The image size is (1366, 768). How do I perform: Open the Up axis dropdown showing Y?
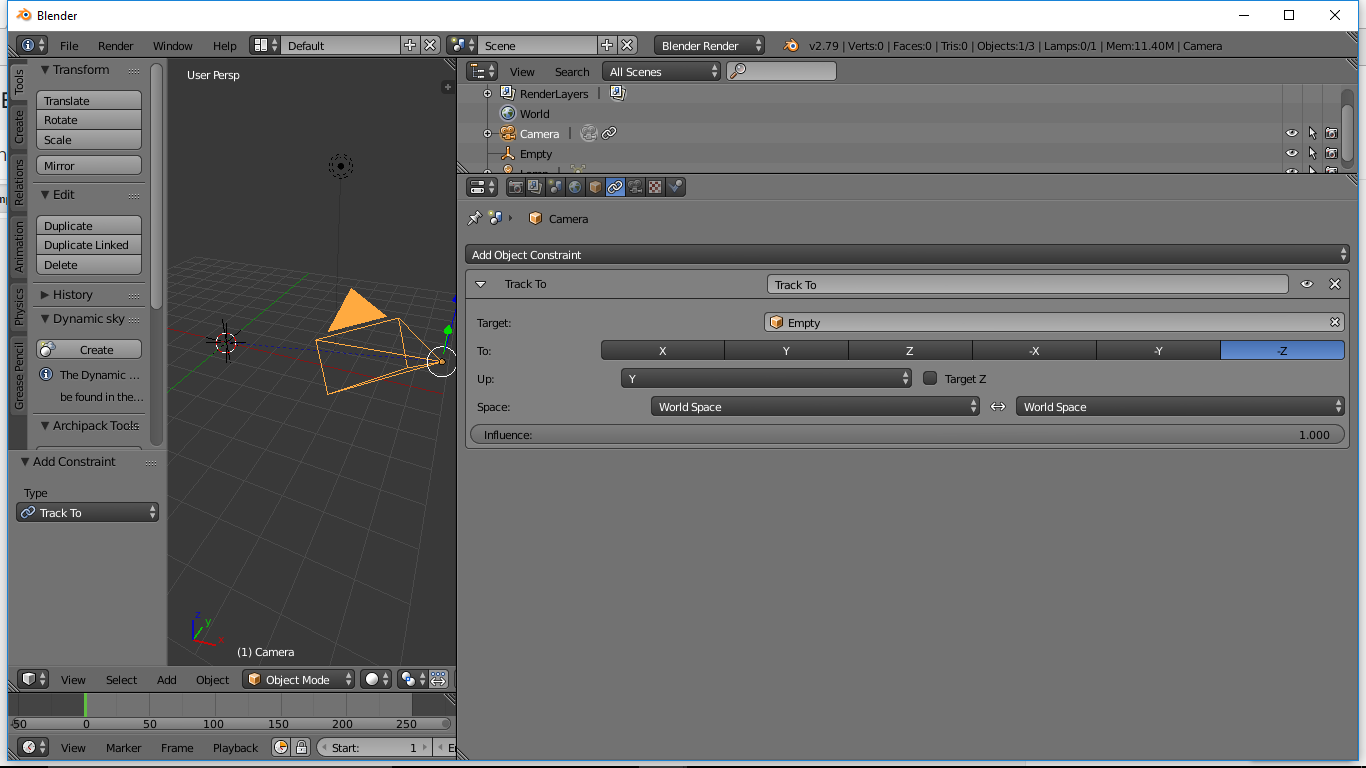point(767,379)
